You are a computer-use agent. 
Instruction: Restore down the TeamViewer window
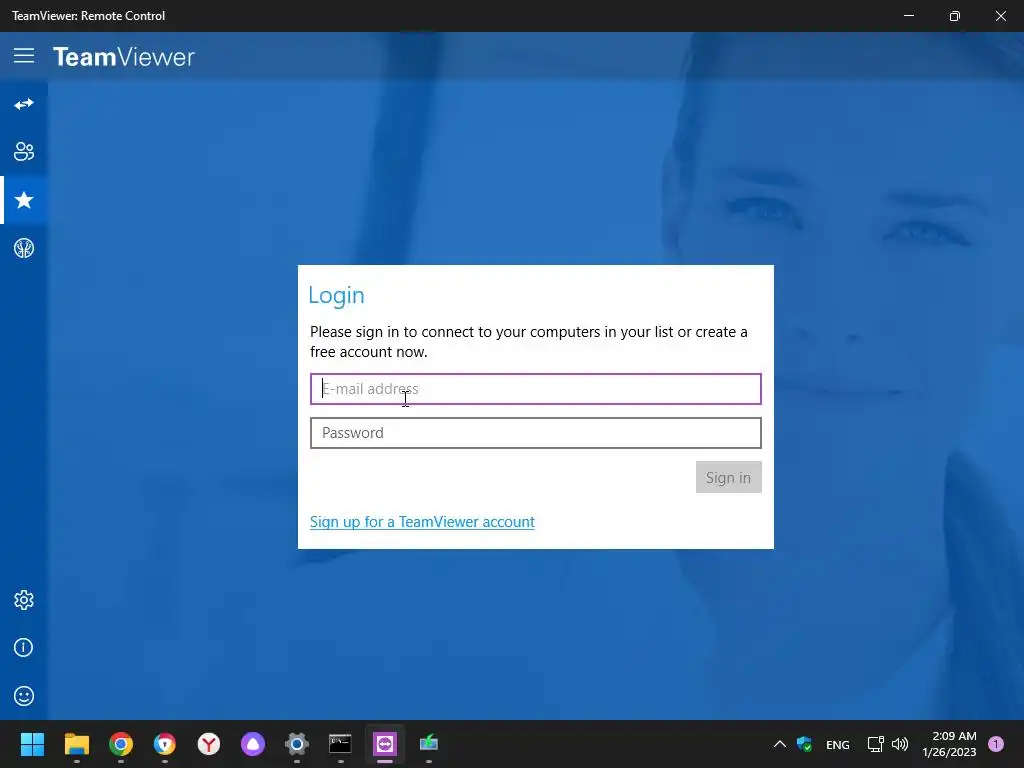tap(955, 16)
